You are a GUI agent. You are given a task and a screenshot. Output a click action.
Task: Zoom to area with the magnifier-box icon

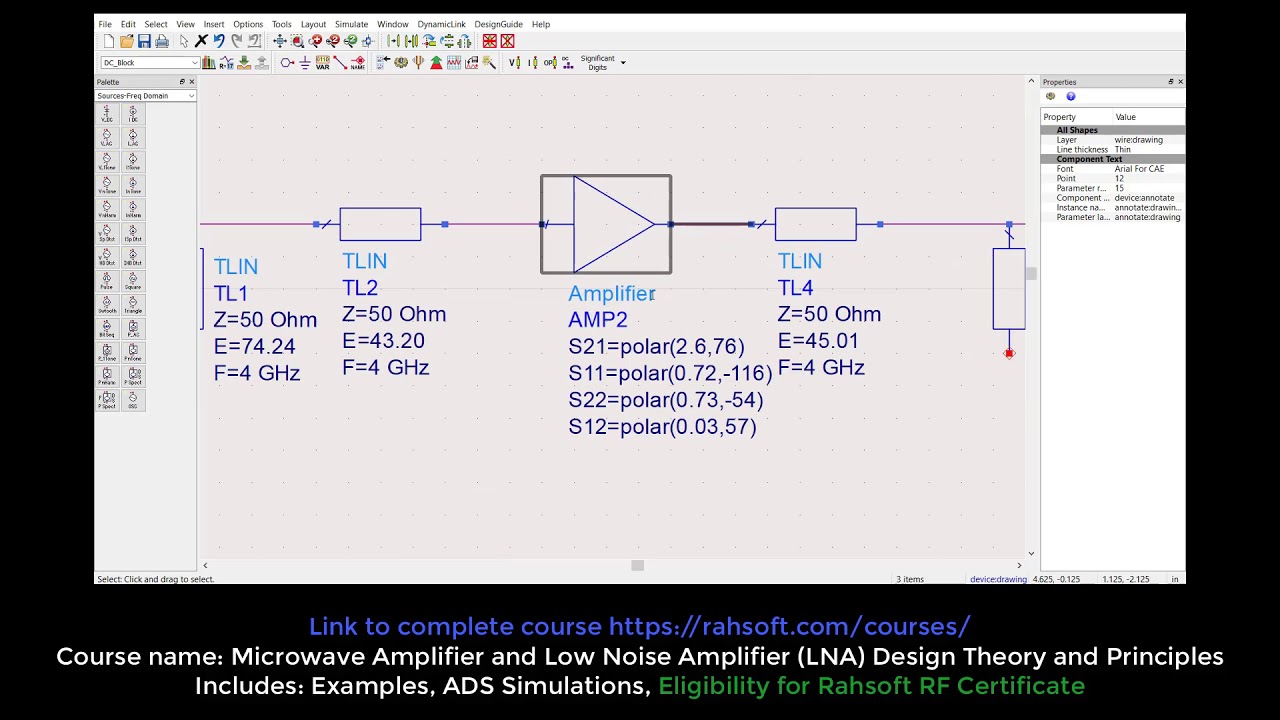(297, 41)
